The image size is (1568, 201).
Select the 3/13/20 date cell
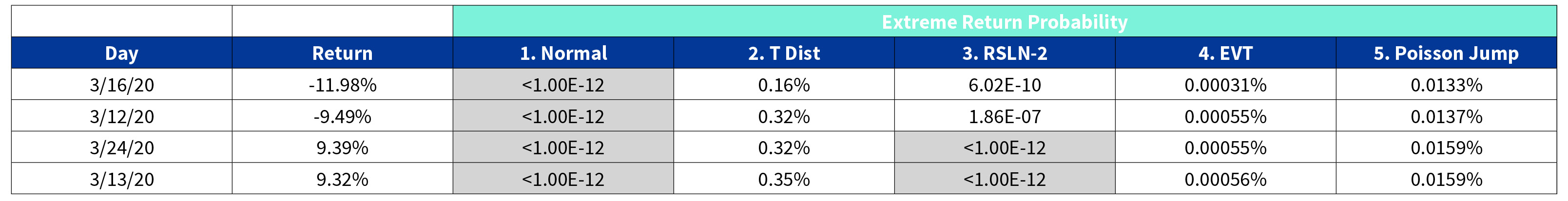point(122,179)
